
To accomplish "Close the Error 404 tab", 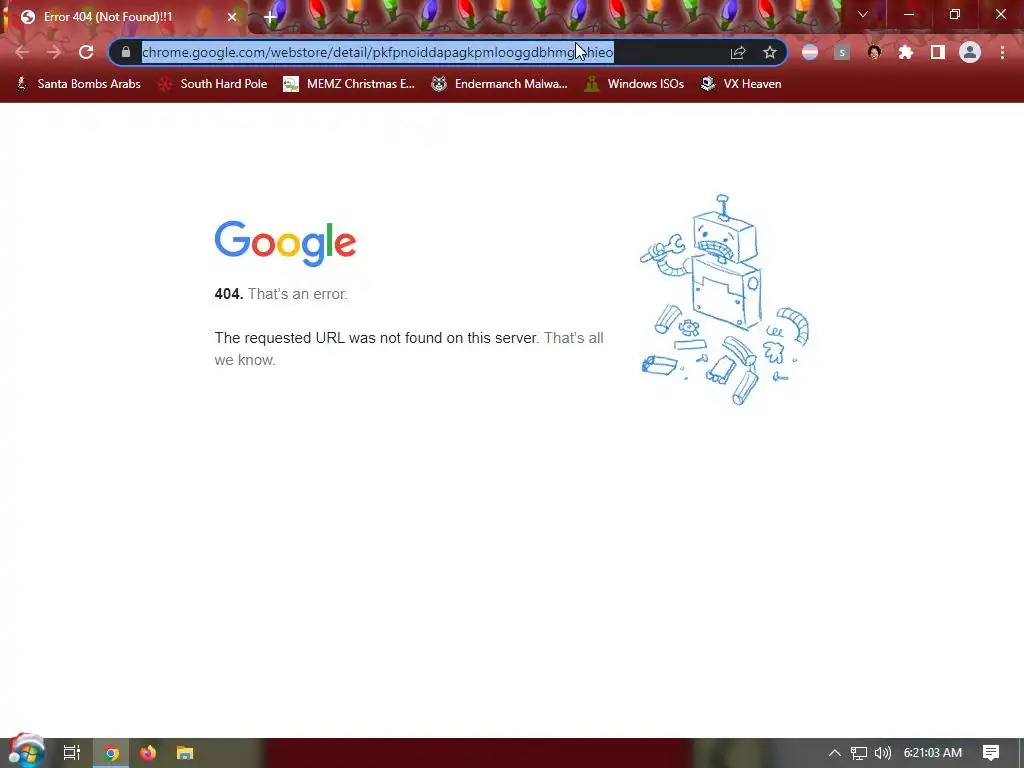I will click(232, 17).
